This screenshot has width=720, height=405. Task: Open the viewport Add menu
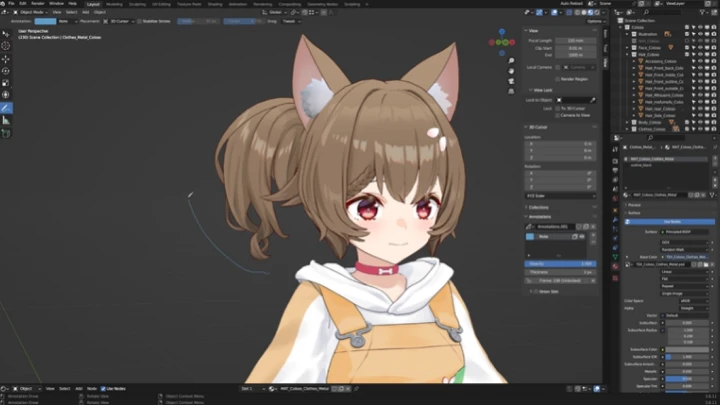click(x=85, y=12)
